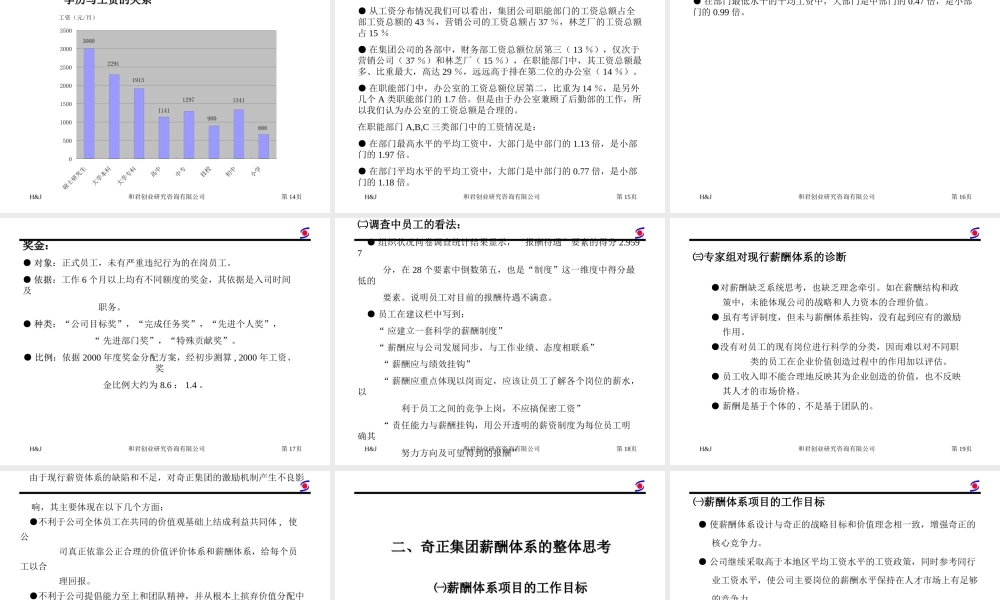Click the spiral logo on the 专家组诊断 slide
This screenshot has width=1000, height=600.
click(x=974, y=232)
